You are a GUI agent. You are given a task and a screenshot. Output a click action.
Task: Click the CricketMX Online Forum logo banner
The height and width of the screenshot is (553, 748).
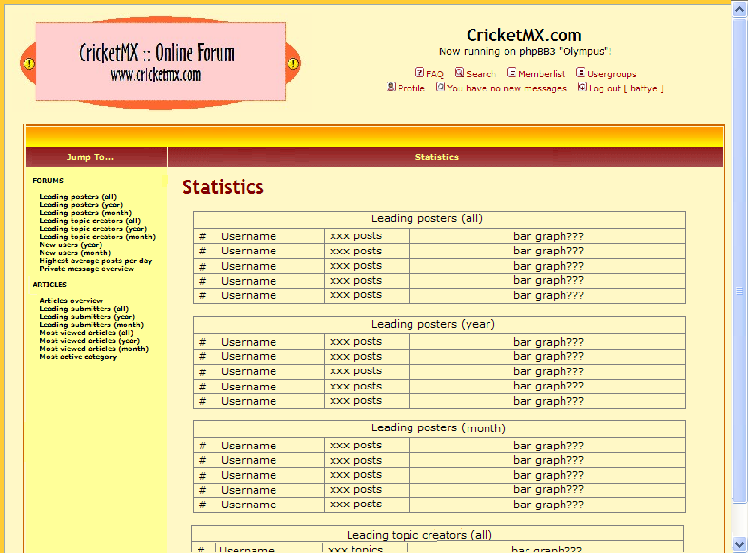pos(160,61)
